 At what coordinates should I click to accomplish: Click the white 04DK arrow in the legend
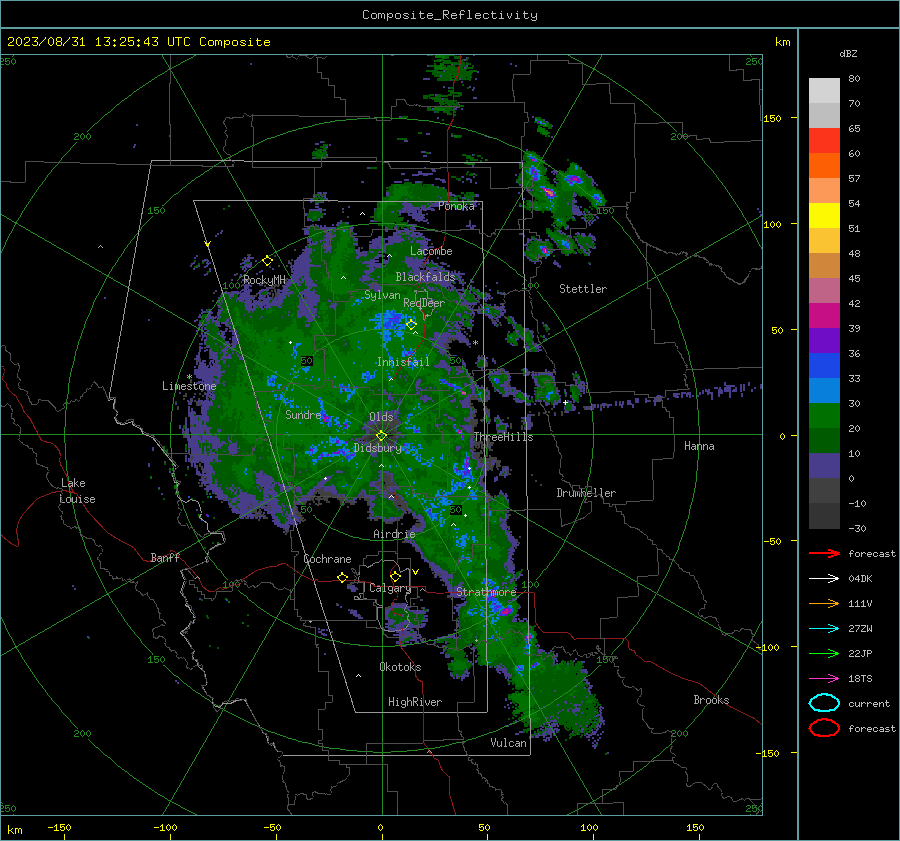coord(824,579)
